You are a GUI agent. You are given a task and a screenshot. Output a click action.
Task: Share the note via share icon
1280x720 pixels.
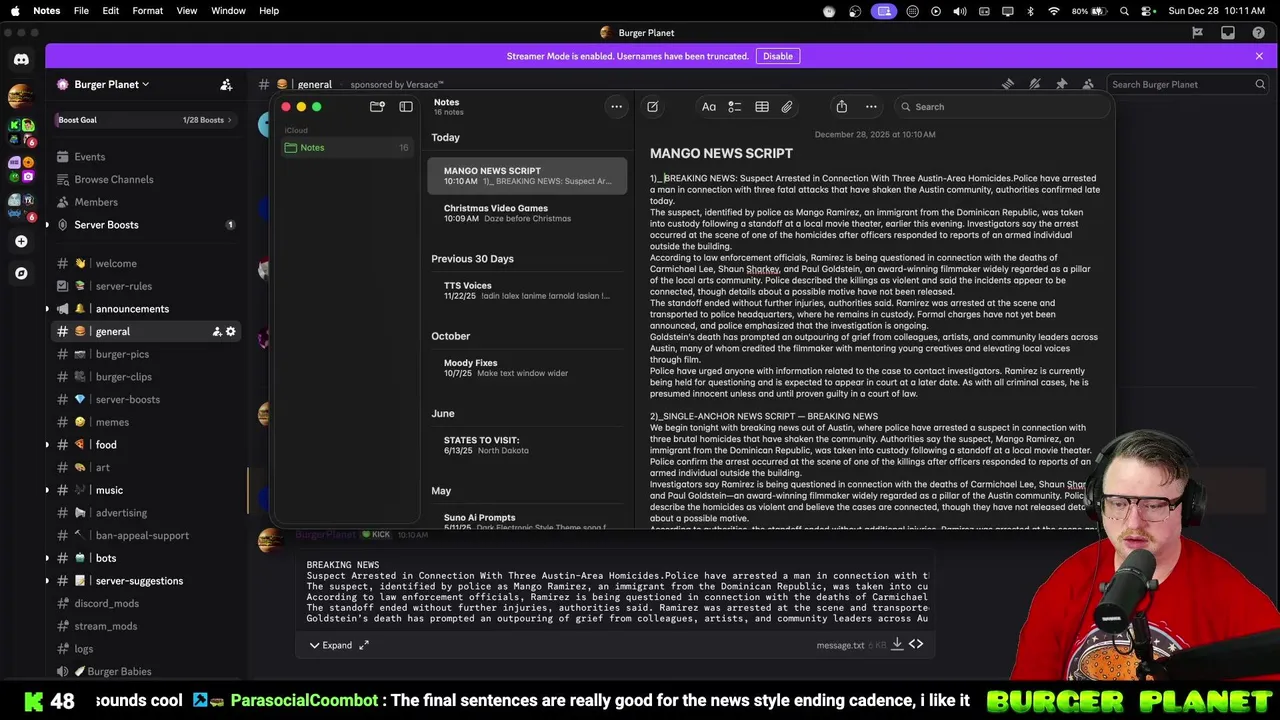(x=841, y=107)
